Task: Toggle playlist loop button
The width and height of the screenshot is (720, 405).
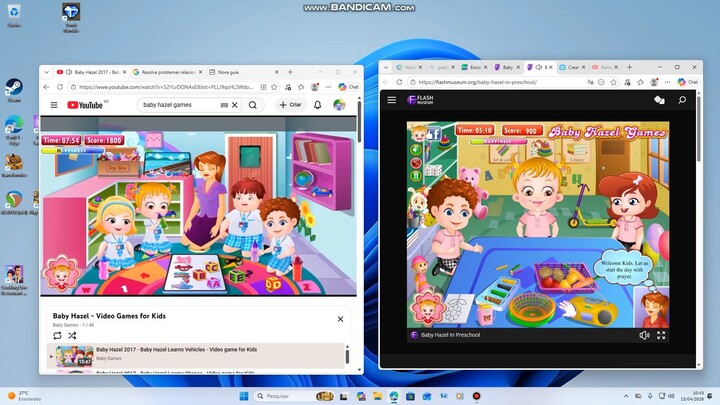Action: click(x=57, y=336)
